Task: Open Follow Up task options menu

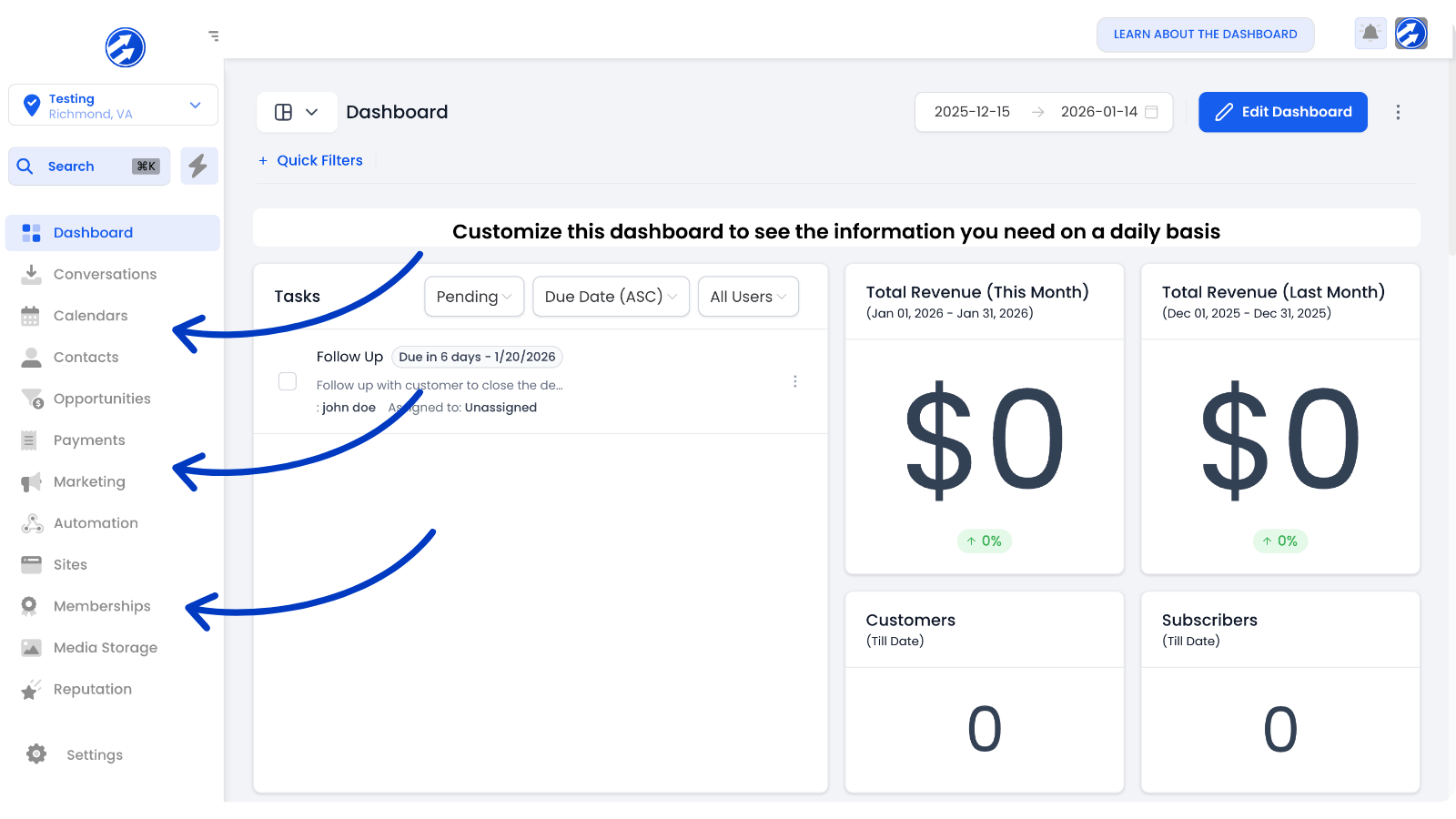Action: tap(795, 381)
